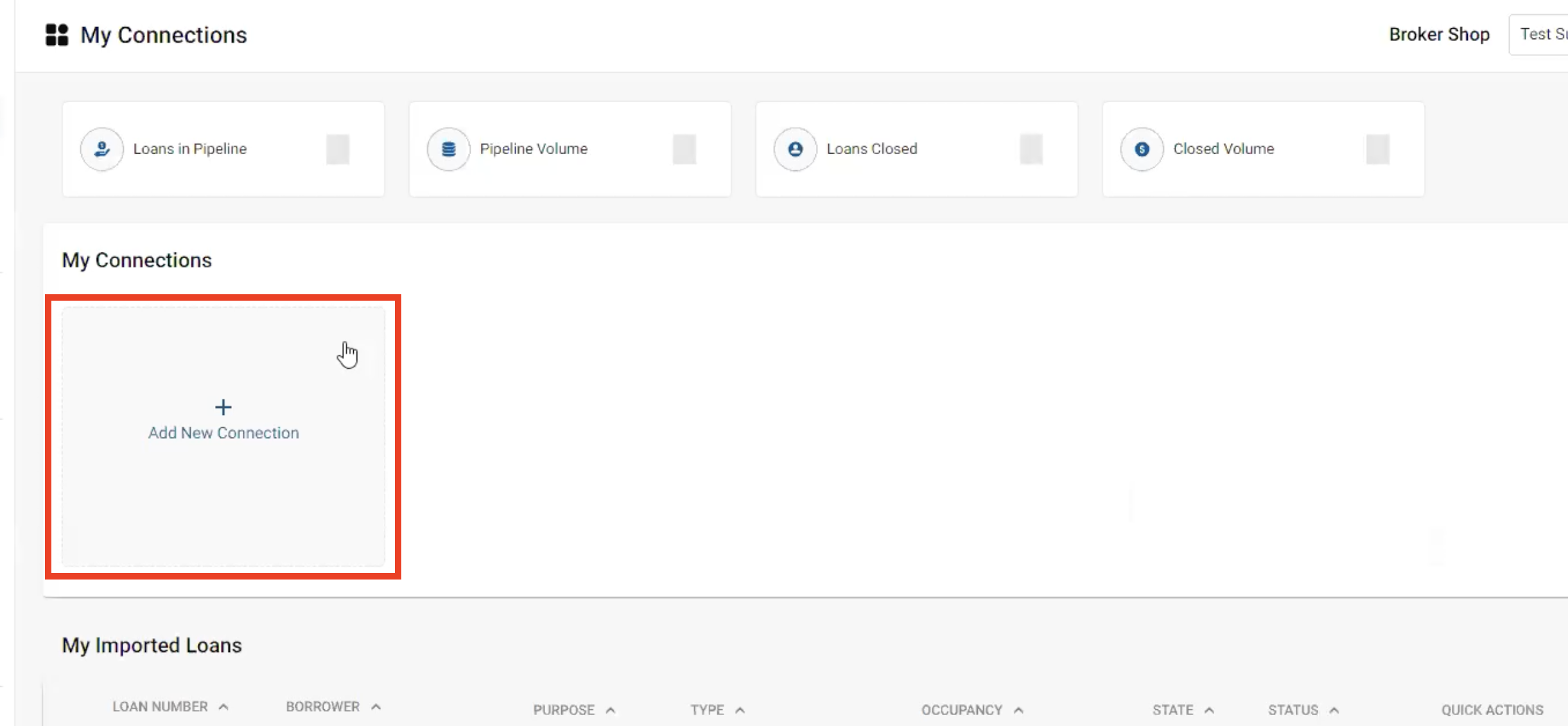The width and height of the screenshot is (1568, 726).
Task: Click the Pipeline Volume value placeholder
Action: click(x=684, y=149)
